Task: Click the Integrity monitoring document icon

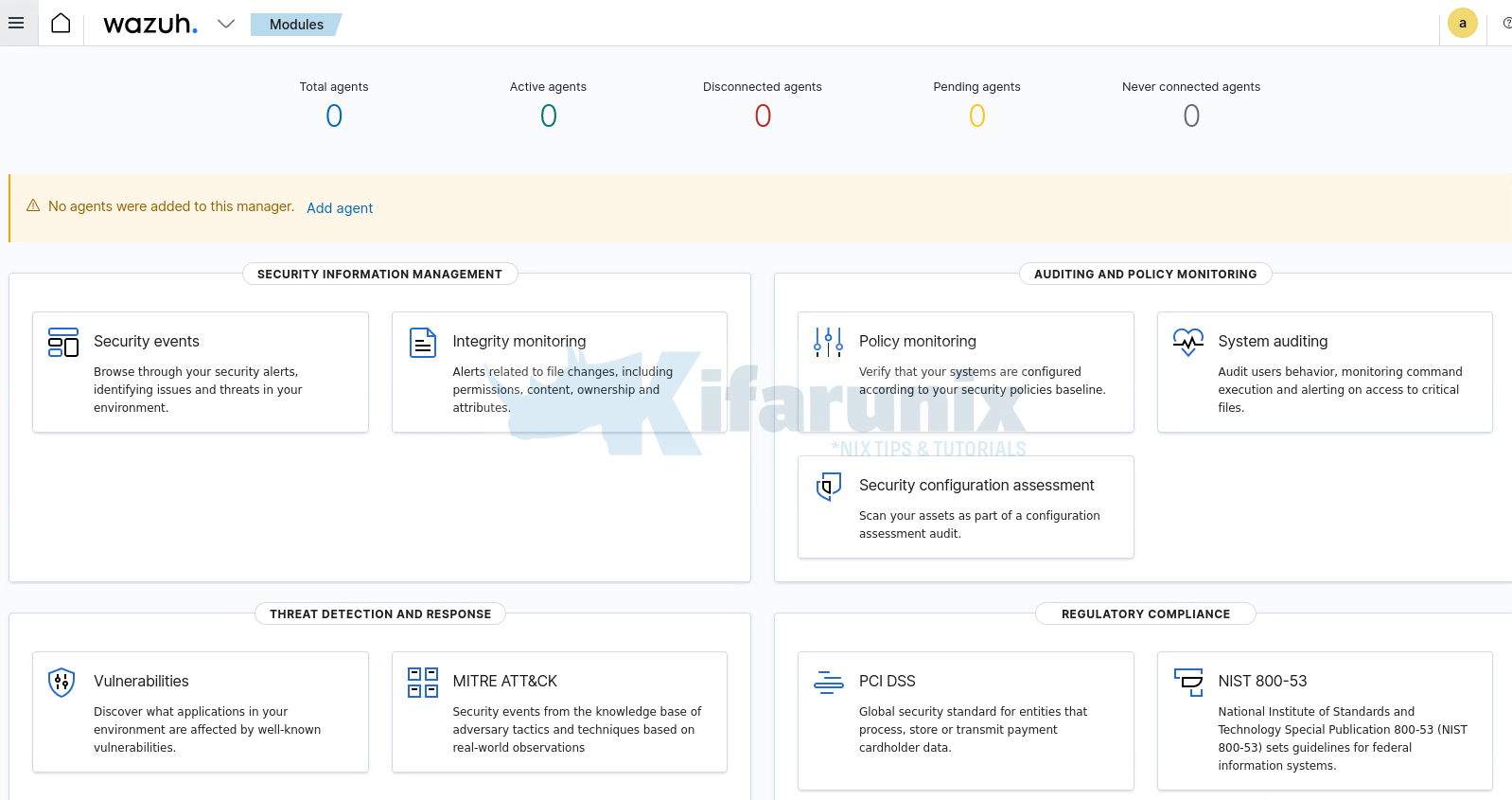Action: pyautogui.click(x=423, y=342)
